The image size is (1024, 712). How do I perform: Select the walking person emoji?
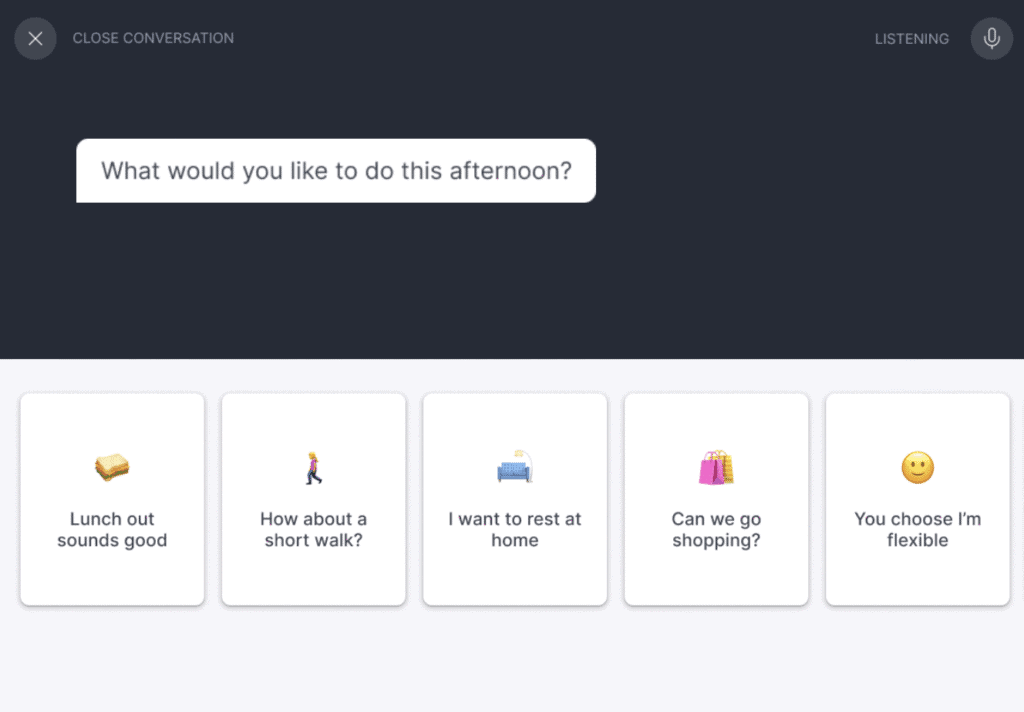(314, 467)
